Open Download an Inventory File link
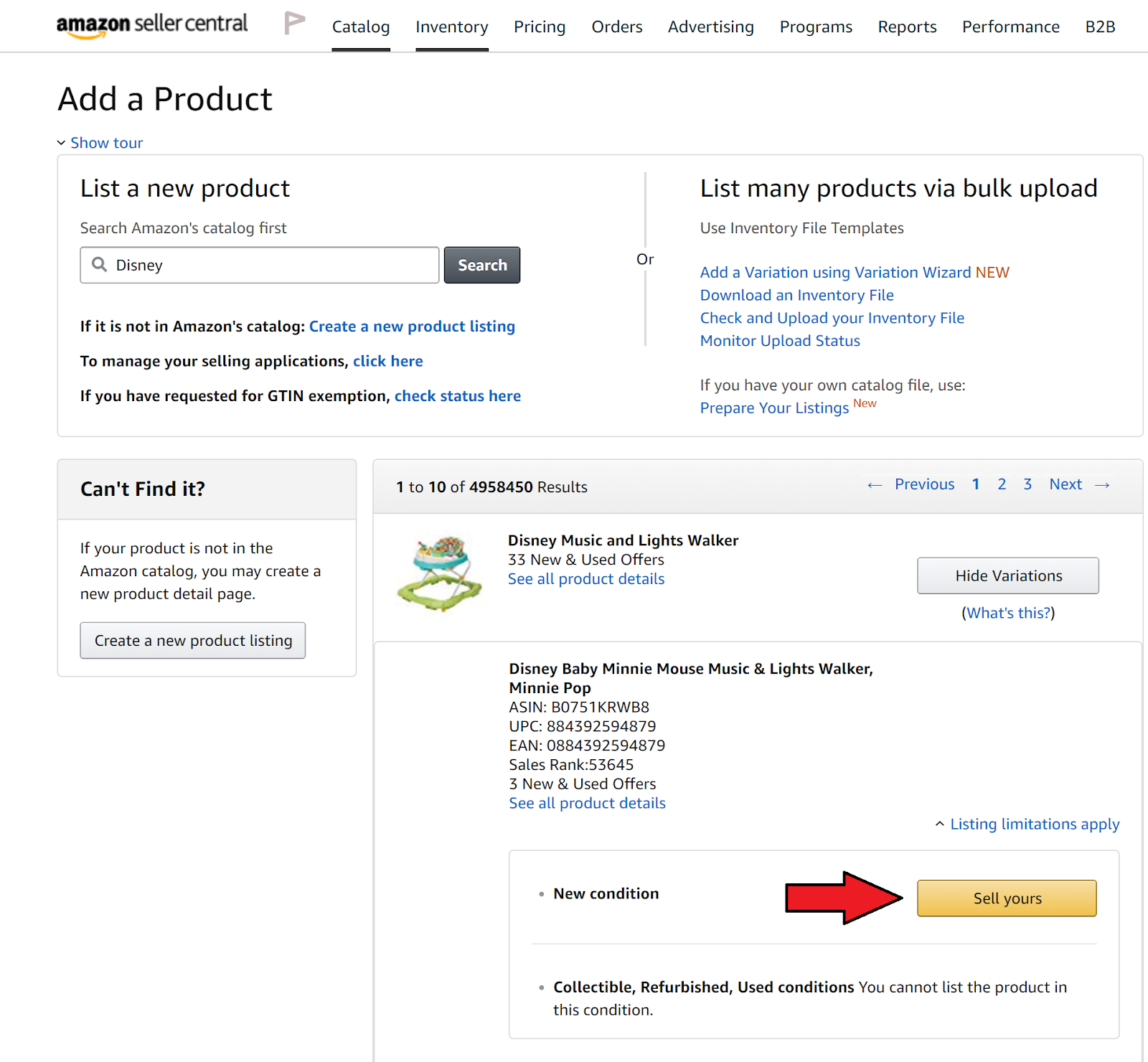Screen dimensions: 1148x1062 [x=796, y=295]
